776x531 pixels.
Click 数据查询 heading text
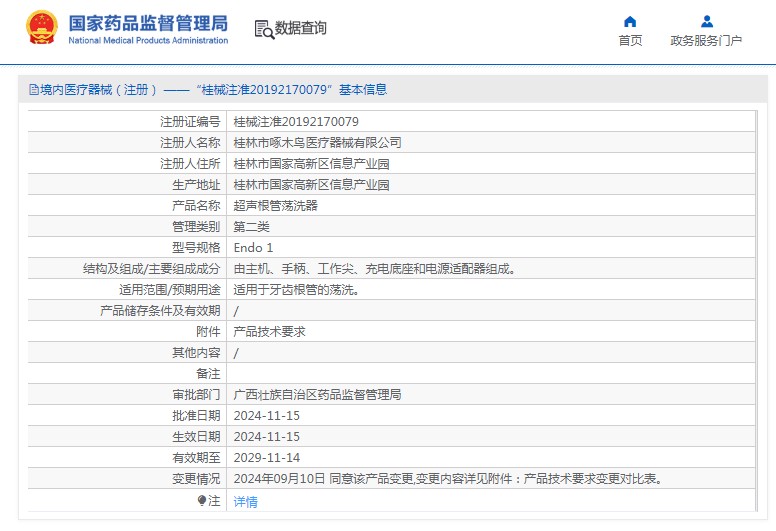(300, 28)
